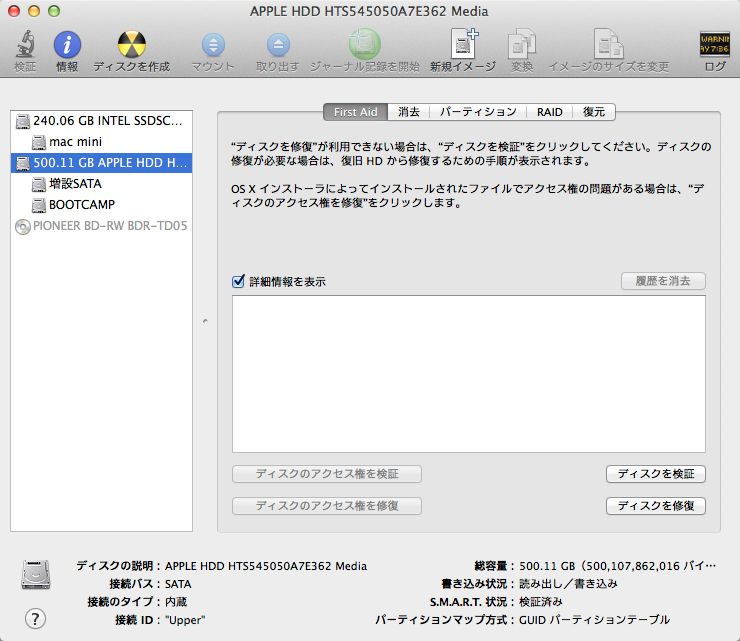Select the 240.06 GB INTEL SSDSC... disk row

click(101, 121)
